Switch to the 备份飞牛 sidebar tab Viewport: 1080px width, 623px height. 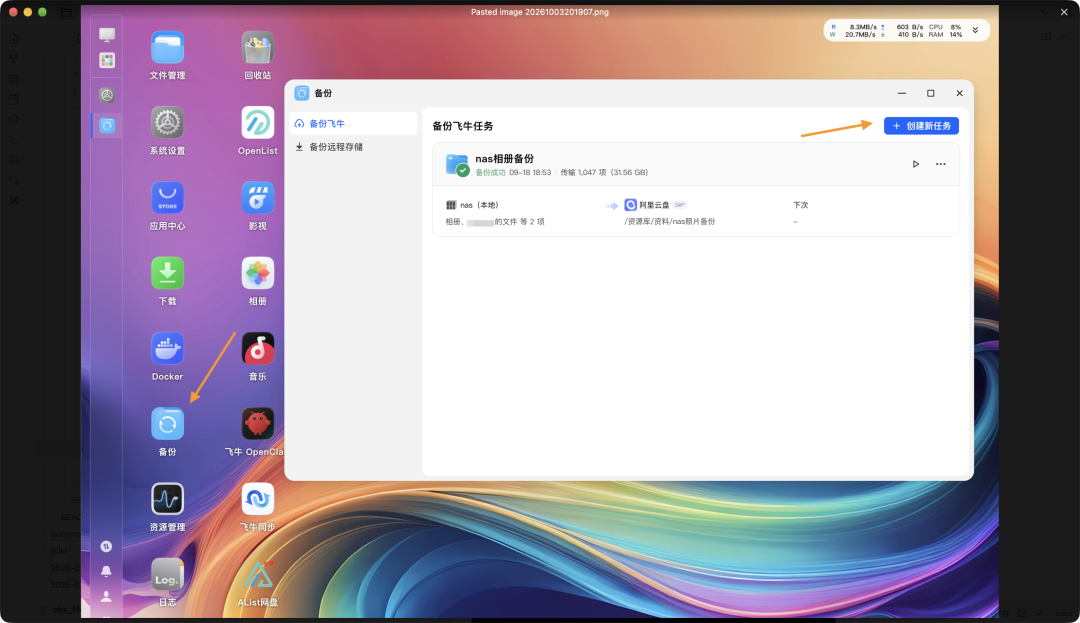click(x=353, y=124)
